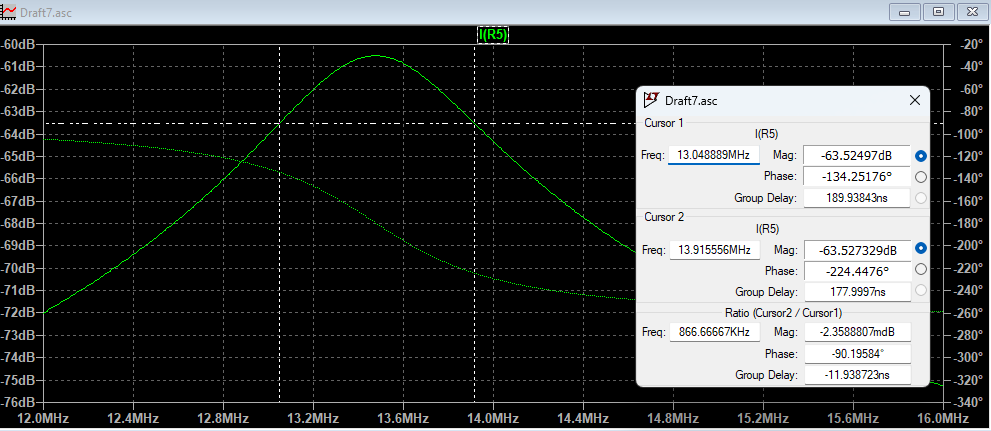
Task: Click Cursor 2 Mag value -63.527329dB
Action: click(x=857, y=250)
